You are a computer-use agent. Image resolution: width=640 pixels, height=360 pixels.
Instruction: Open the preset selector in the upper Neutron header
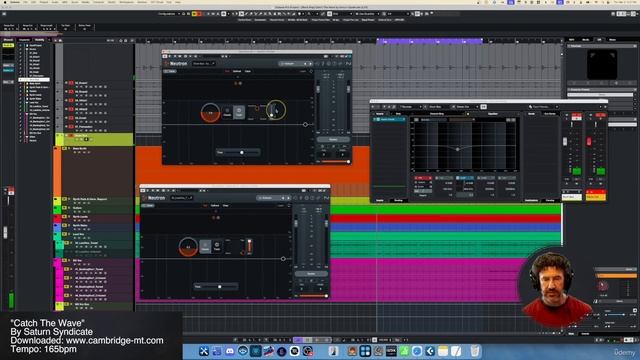point(295,64)
